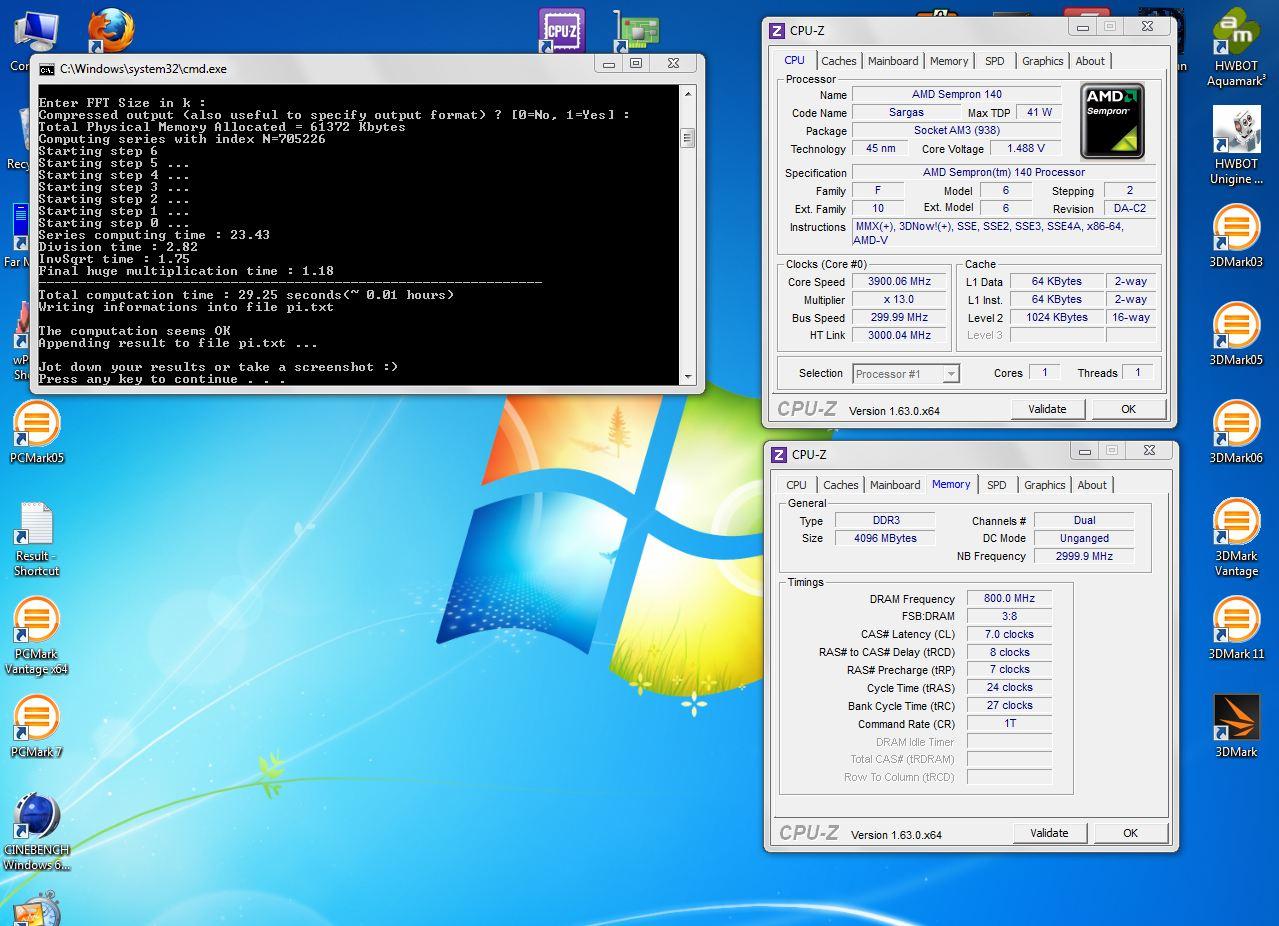
Task: Click the Level 2 1024 KBytes cache value
Action: tap(1057, 318)
